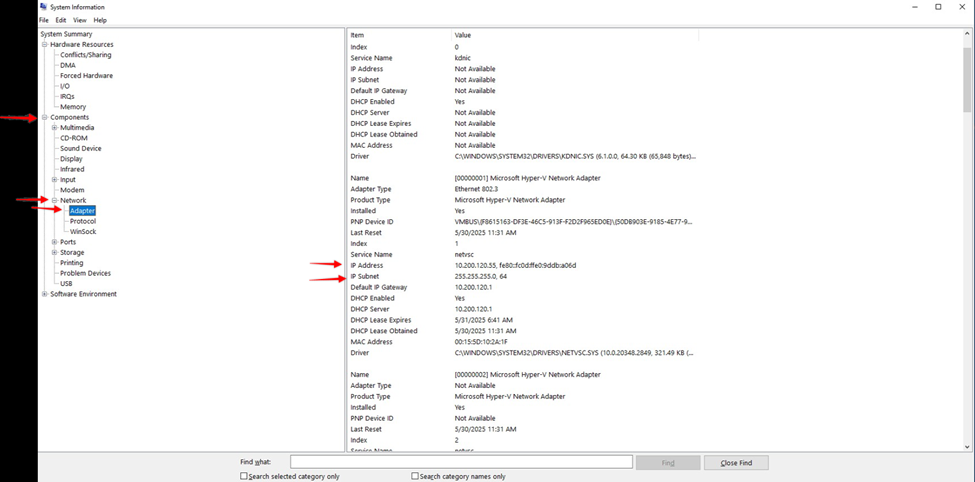
Task: Click the VMBUS PNP Device ID value
Action: click(574, 222)
